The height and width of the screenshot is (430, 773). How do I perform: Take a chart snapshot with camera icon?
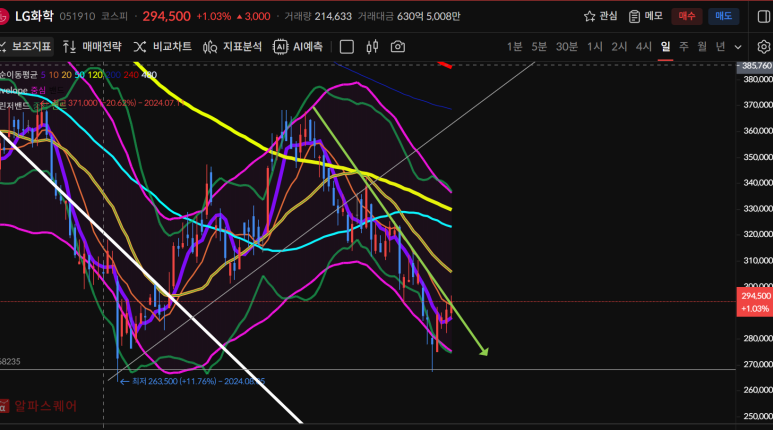(398, 47)
